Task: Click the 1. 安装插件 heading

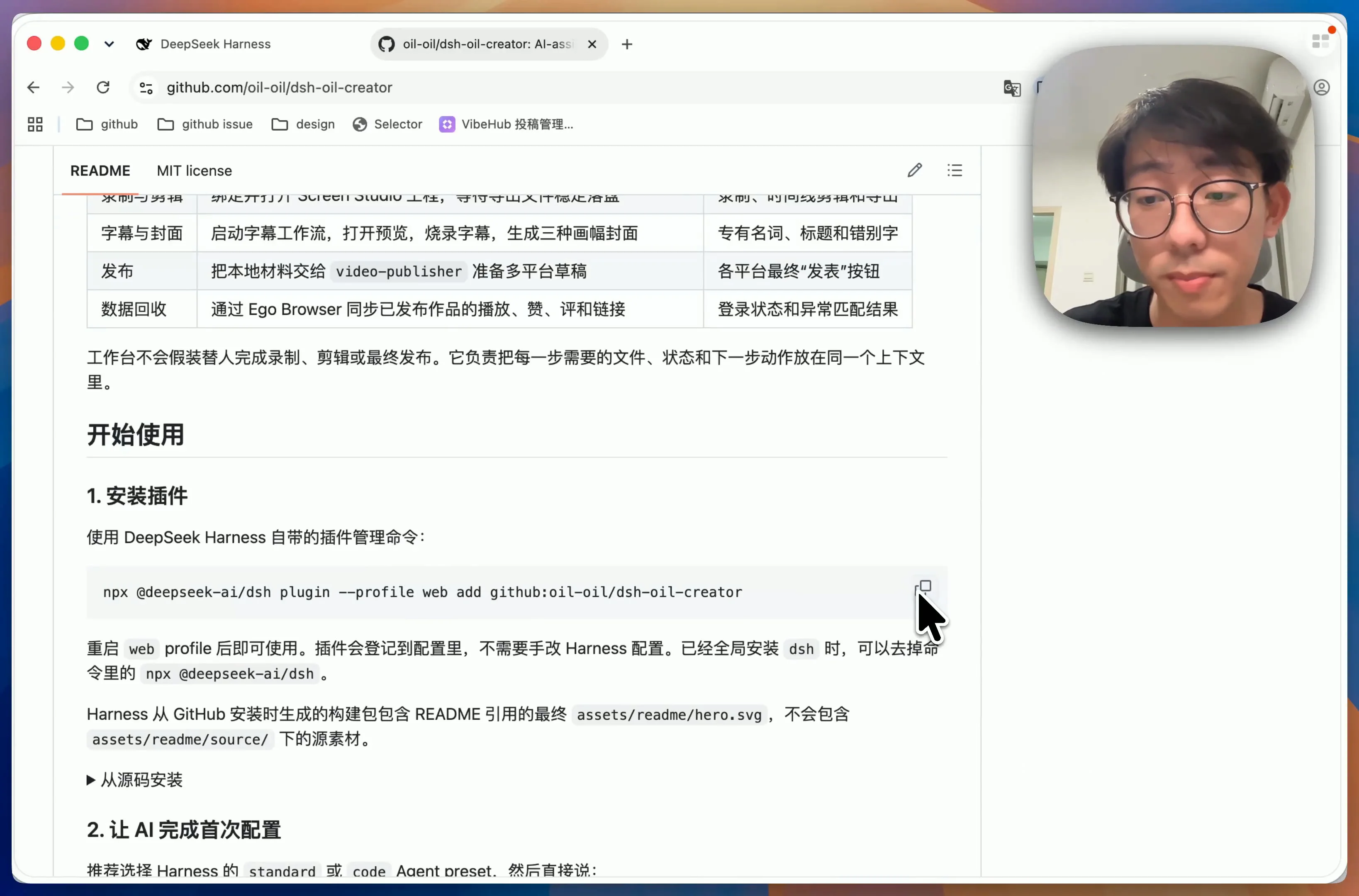Action: [x=137, y=495]
